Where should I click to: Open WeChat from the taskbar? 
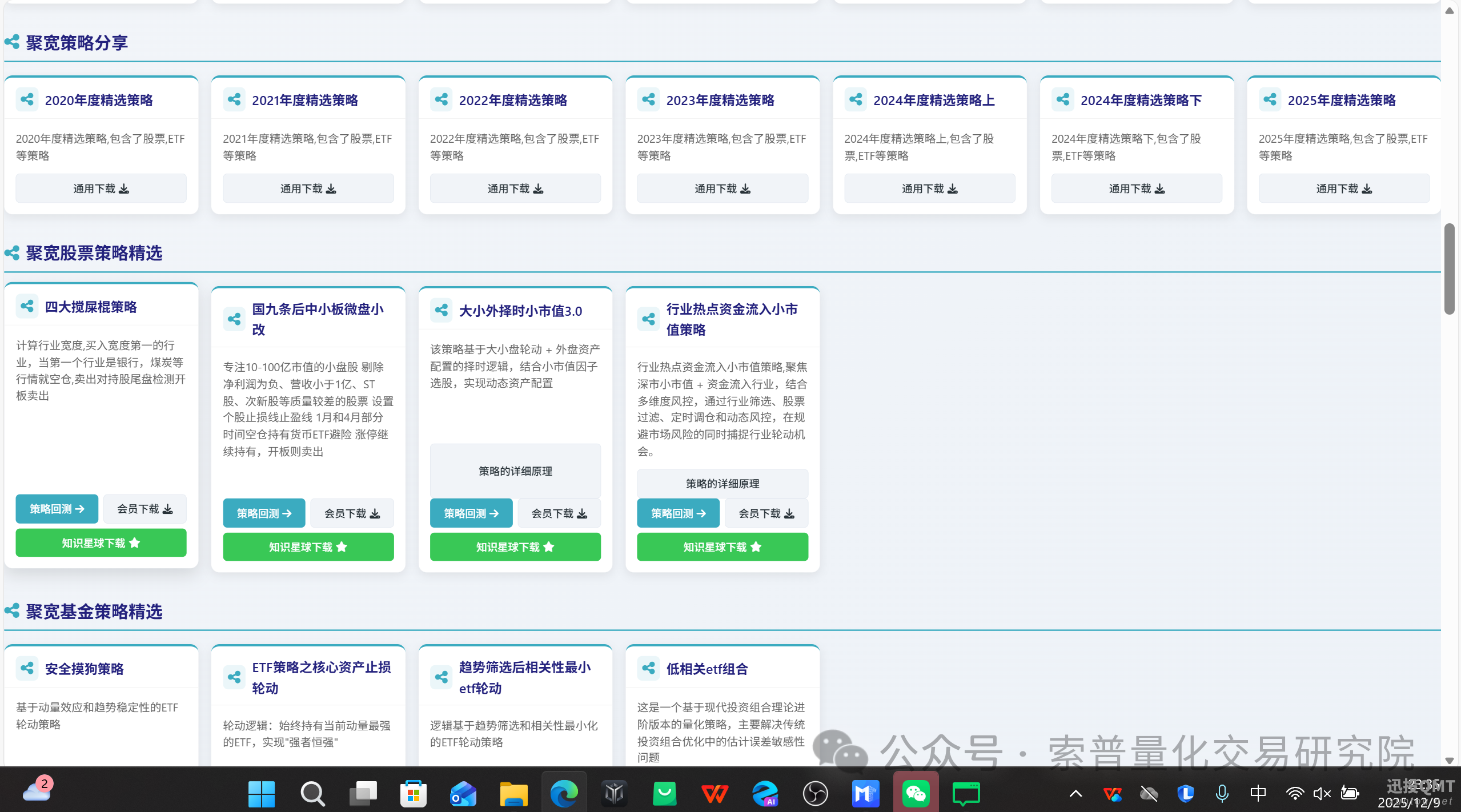(x=916, y=793)
